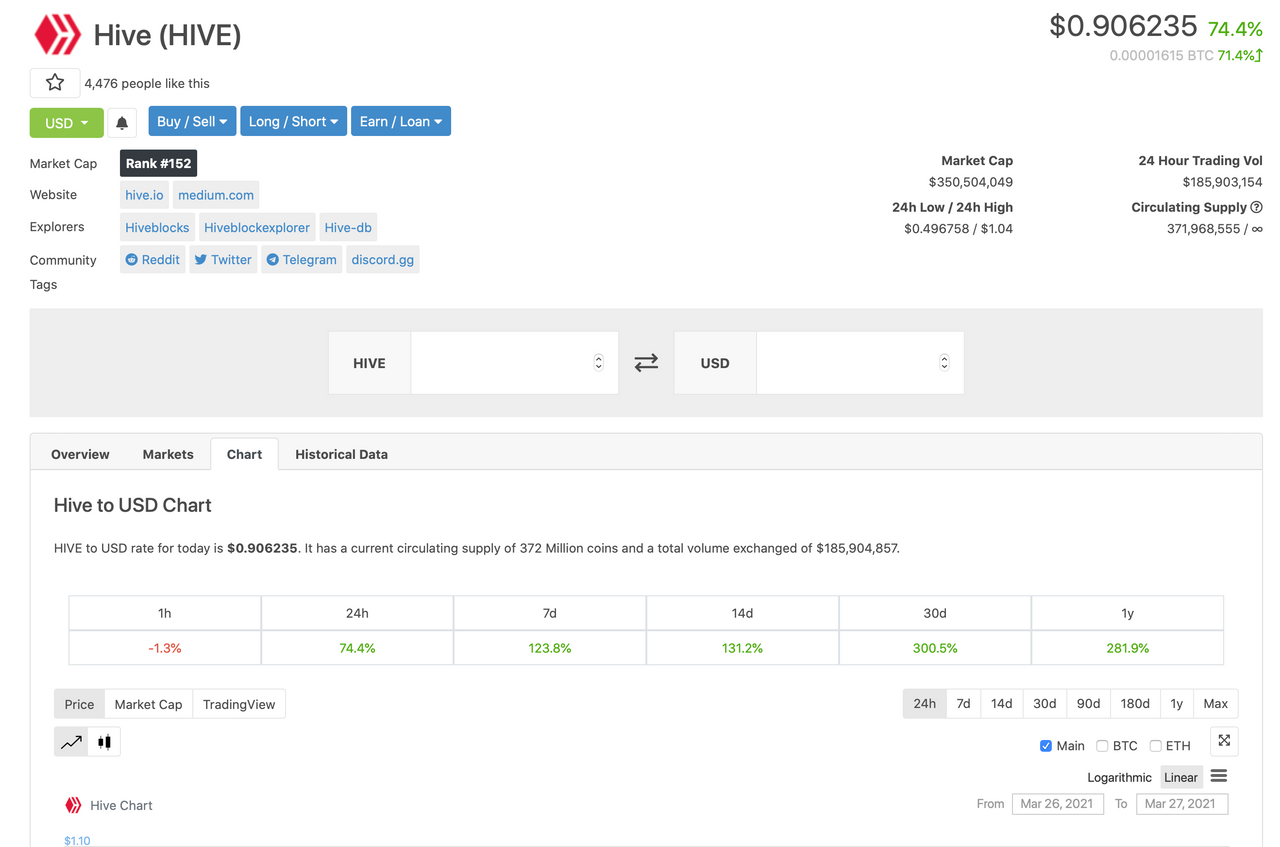Image resolution: width=1280 pixels, height=847 pixels.
Task: Tick the BTC comparison checkbox
Action: coord(1102,746)
